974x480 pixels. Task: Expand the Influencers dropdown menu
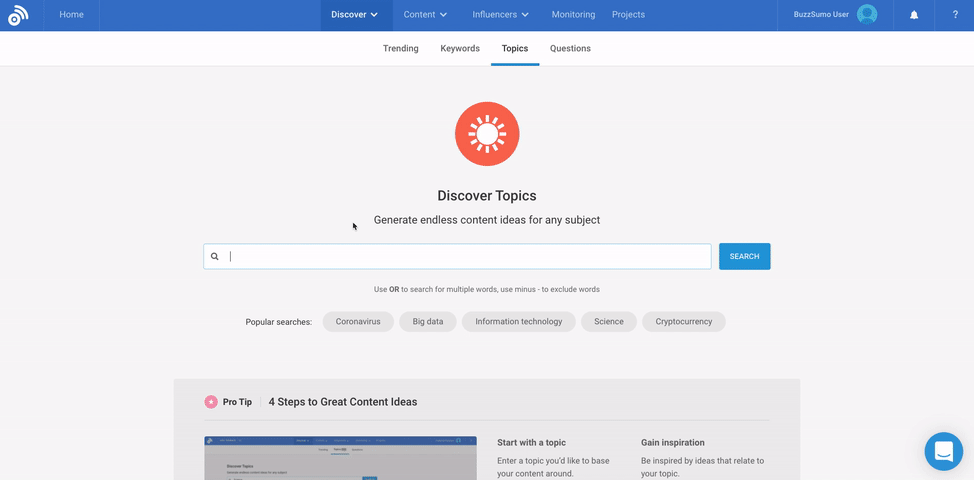pos(500,15)
